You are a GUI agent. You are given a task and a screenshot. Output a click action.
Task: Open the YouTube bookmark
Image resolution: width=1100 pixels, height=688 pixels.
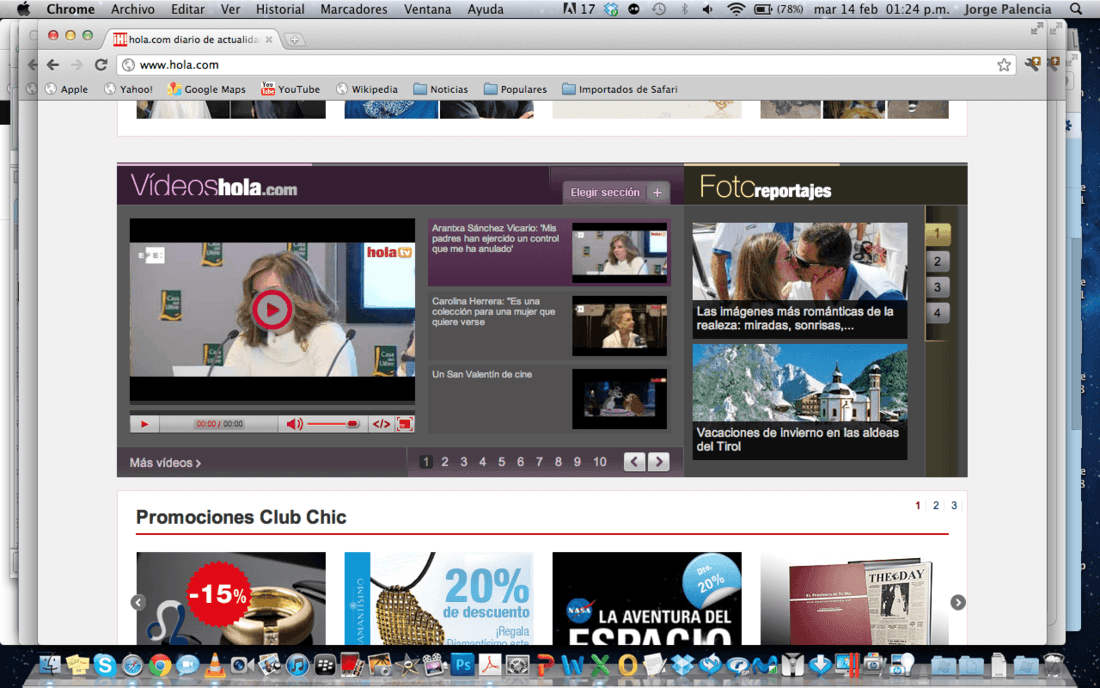[290, 89]
